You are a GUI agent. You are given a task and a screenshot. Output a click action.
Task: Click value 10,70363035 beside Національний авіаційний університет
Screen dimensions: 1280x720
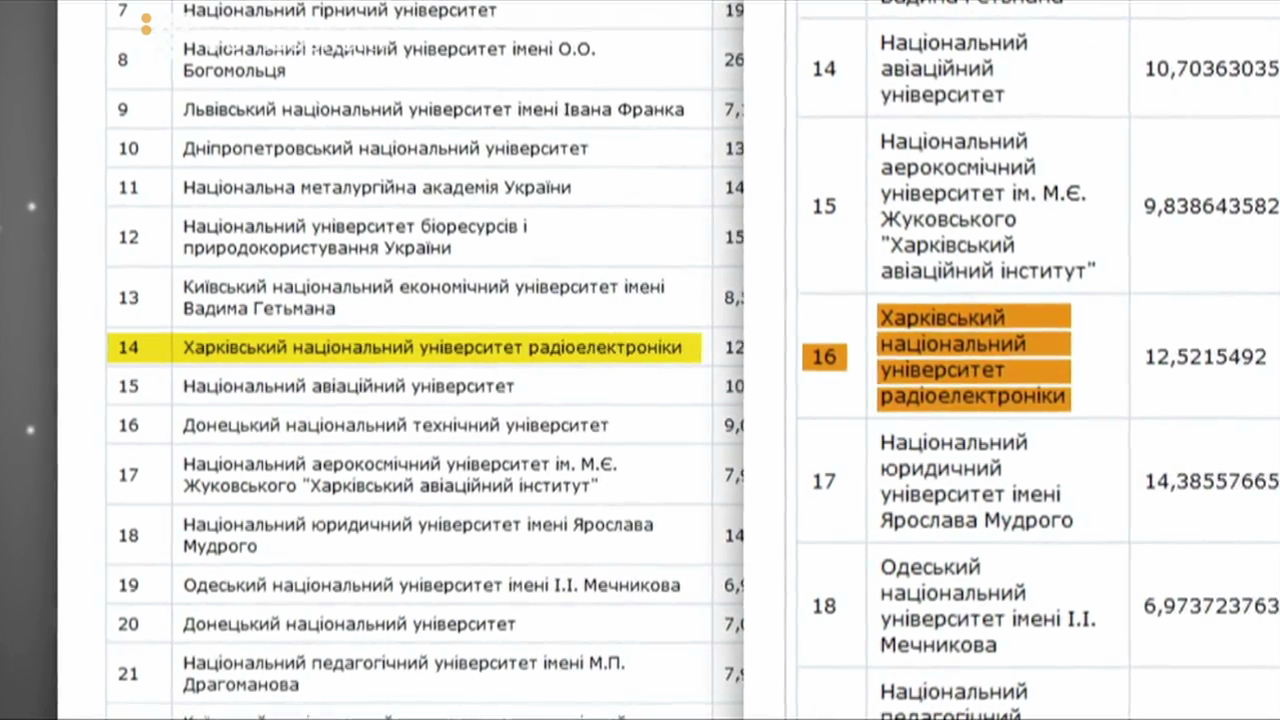click(x=1211, y=69)
